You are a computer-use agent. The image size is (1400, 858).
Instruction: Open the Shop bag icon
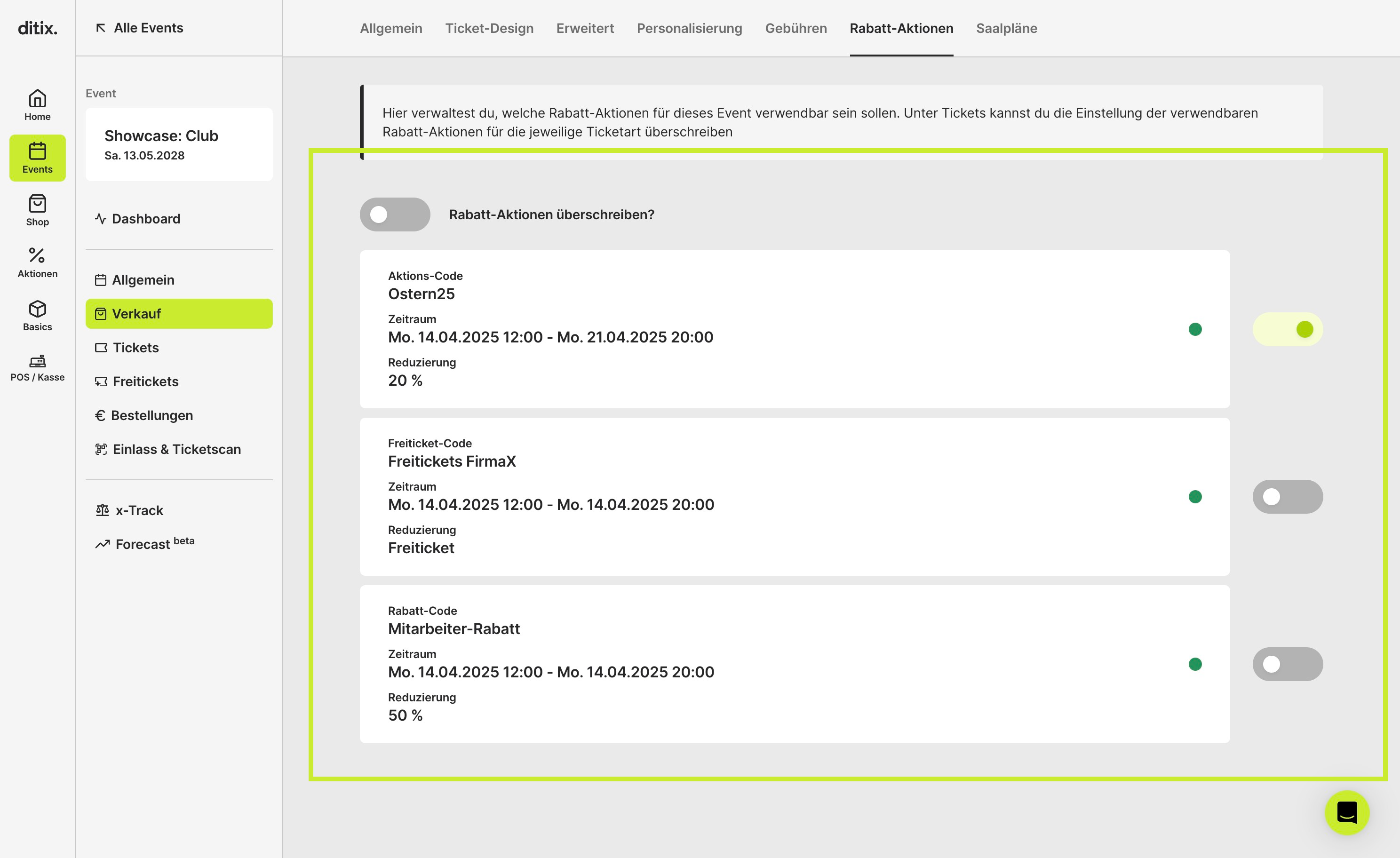[x=38, y=204]
